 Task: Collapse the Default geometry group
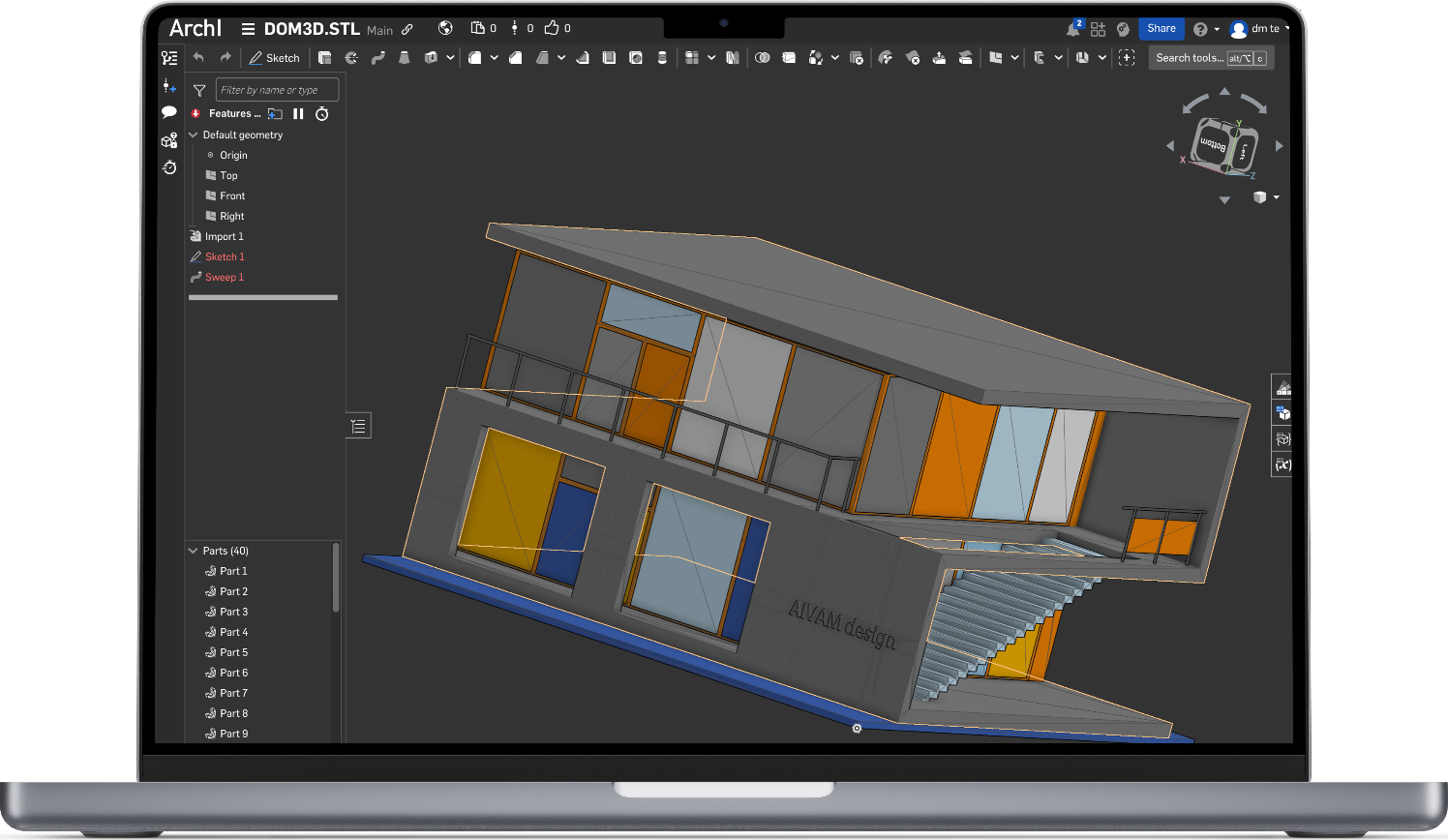194,135
